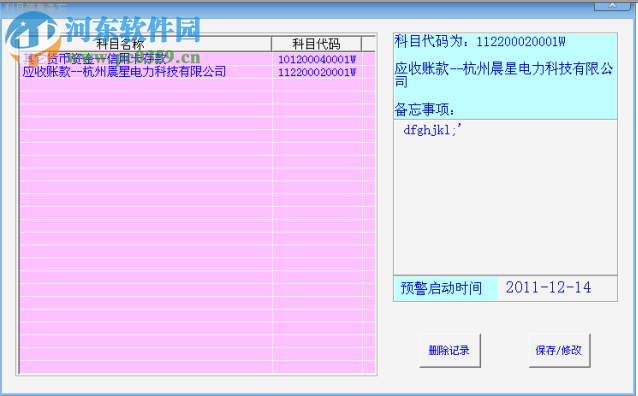Select row 其它货币资金--信用卡存款

pos(197,59)
